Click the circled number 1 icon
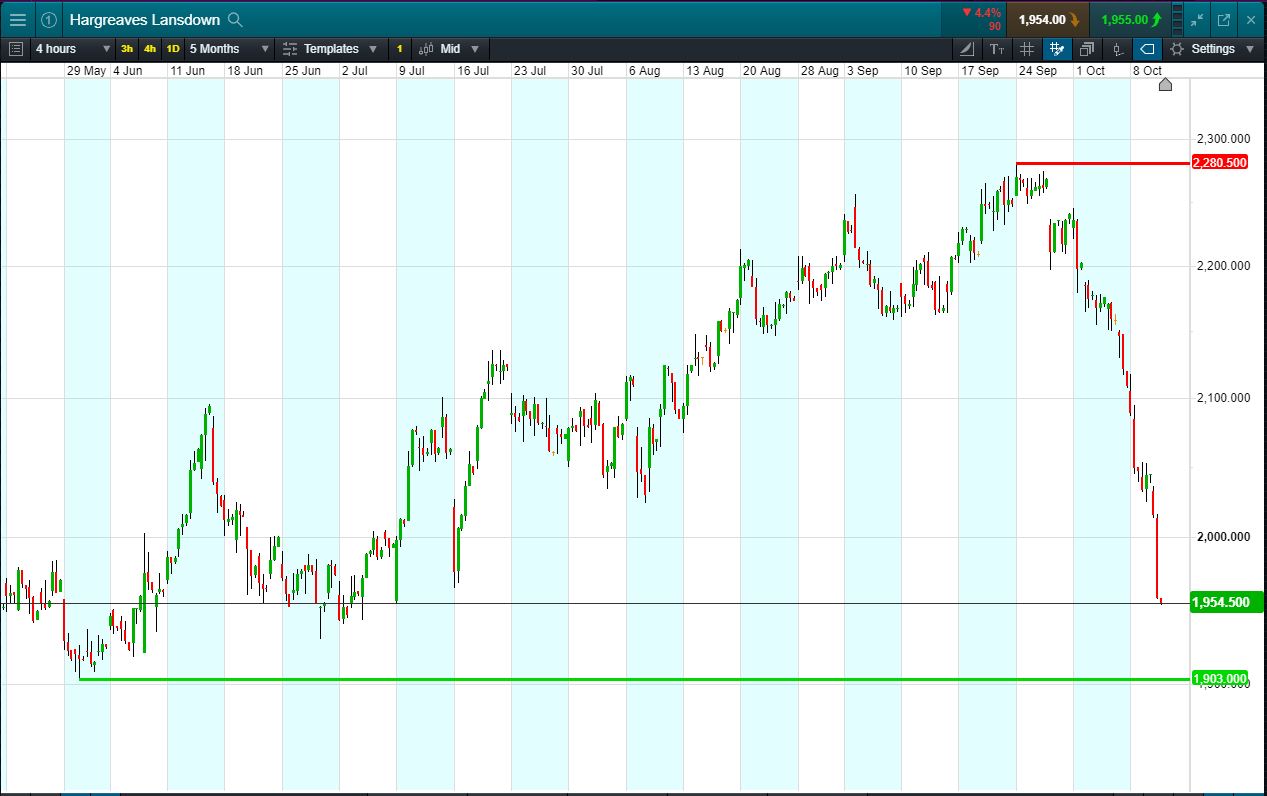Viewport: 1267px width, 796px height. pos(48,19)
